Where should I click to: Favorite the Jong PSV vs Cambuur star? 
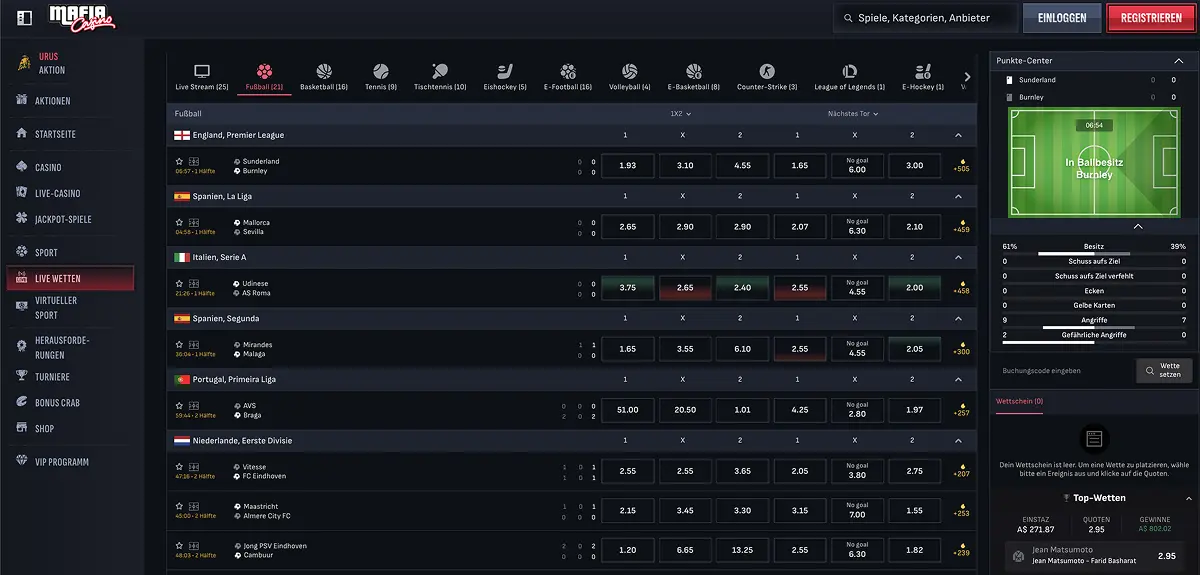click(180, 545)
